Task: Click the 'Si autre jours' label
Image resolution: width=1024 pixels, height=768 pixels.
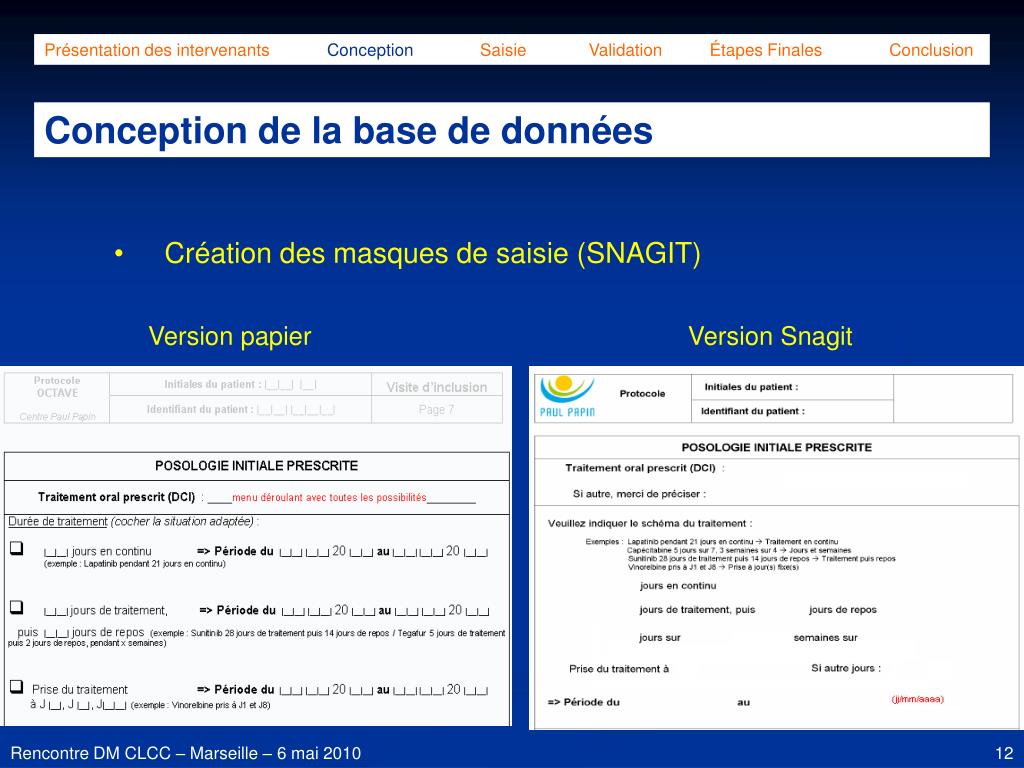Action: pyautogui.click(x=846, y=668)
